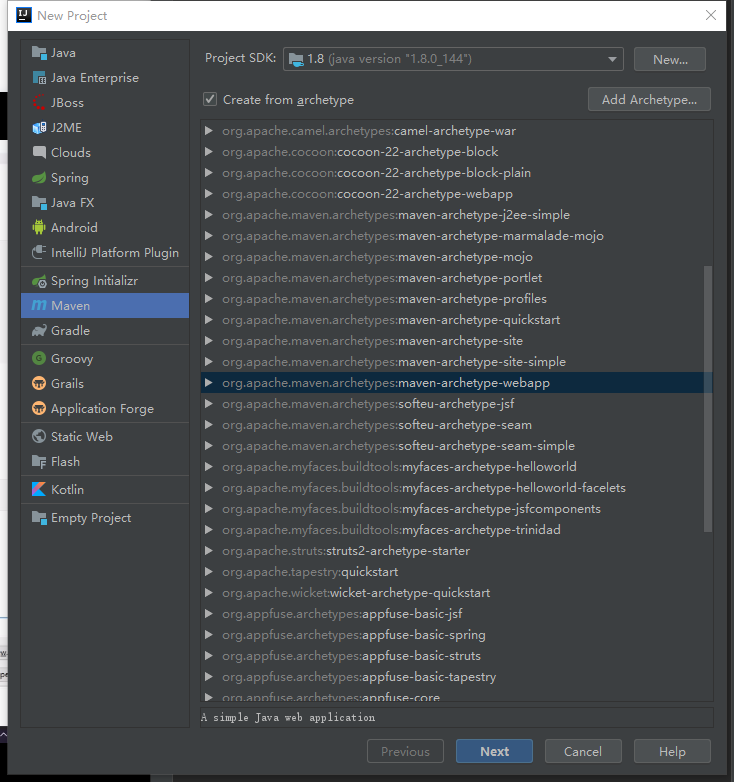Expand the camel-archetype-war entry

click(x=209, y=131)
